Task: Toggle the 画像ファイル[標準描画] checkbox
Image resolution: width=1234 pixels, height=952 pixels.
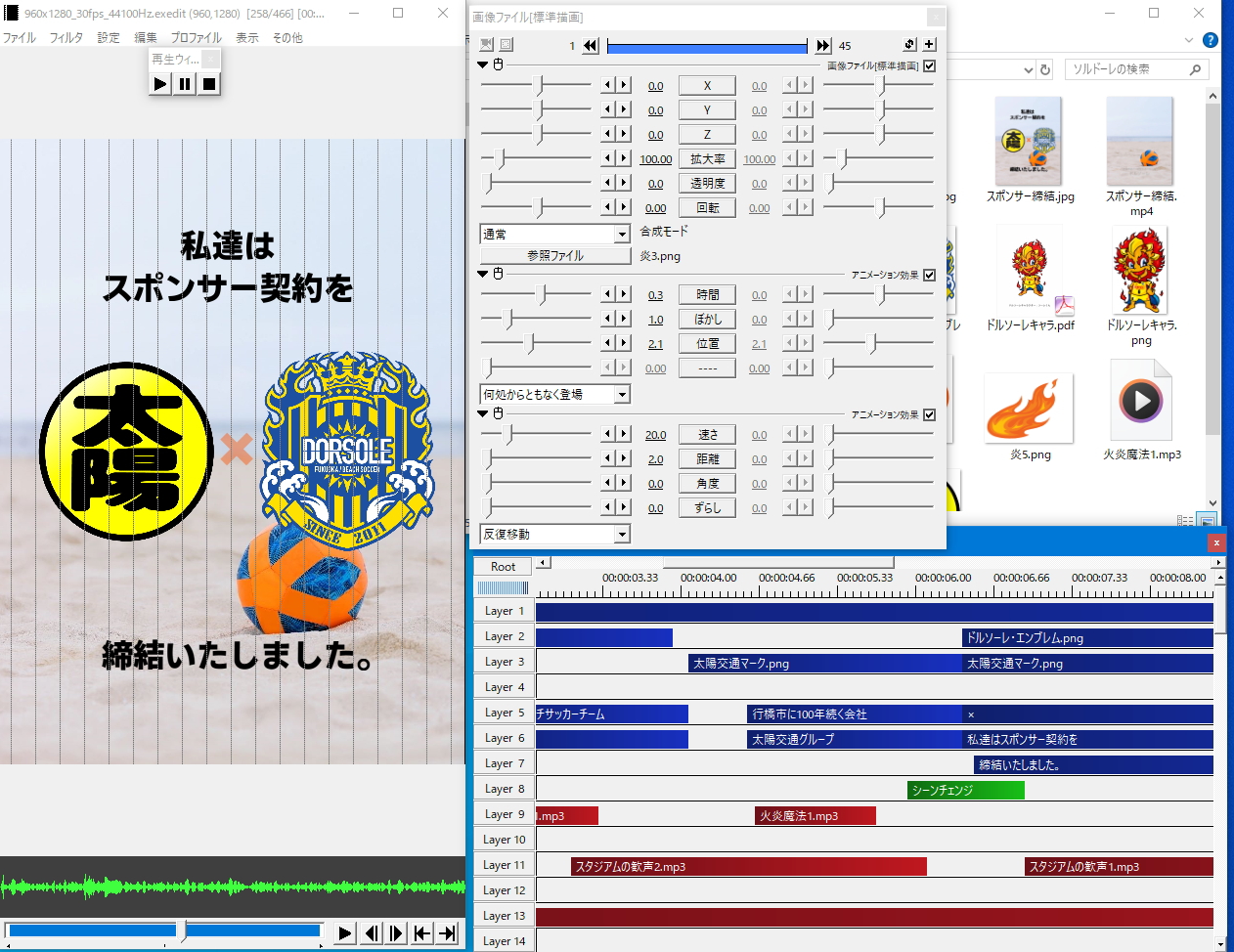Action: coord(929,65)
